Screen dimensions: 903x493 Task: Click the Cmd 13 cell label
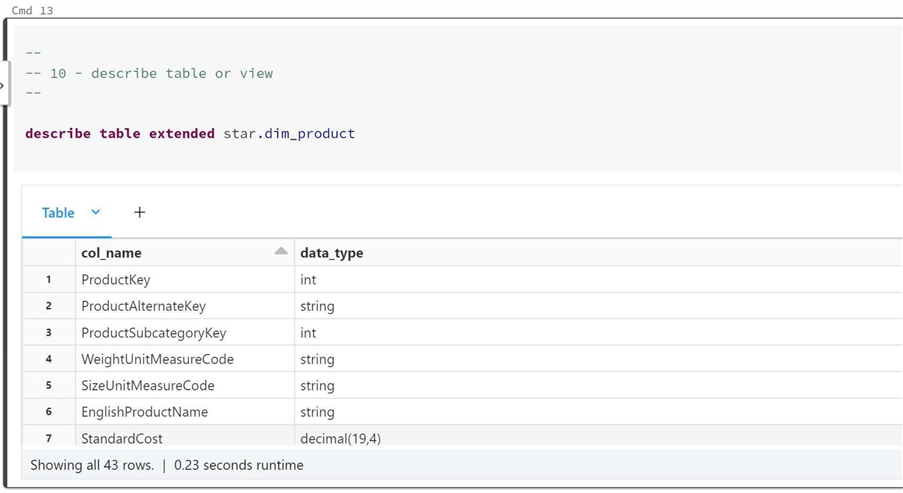click(32, 10)
